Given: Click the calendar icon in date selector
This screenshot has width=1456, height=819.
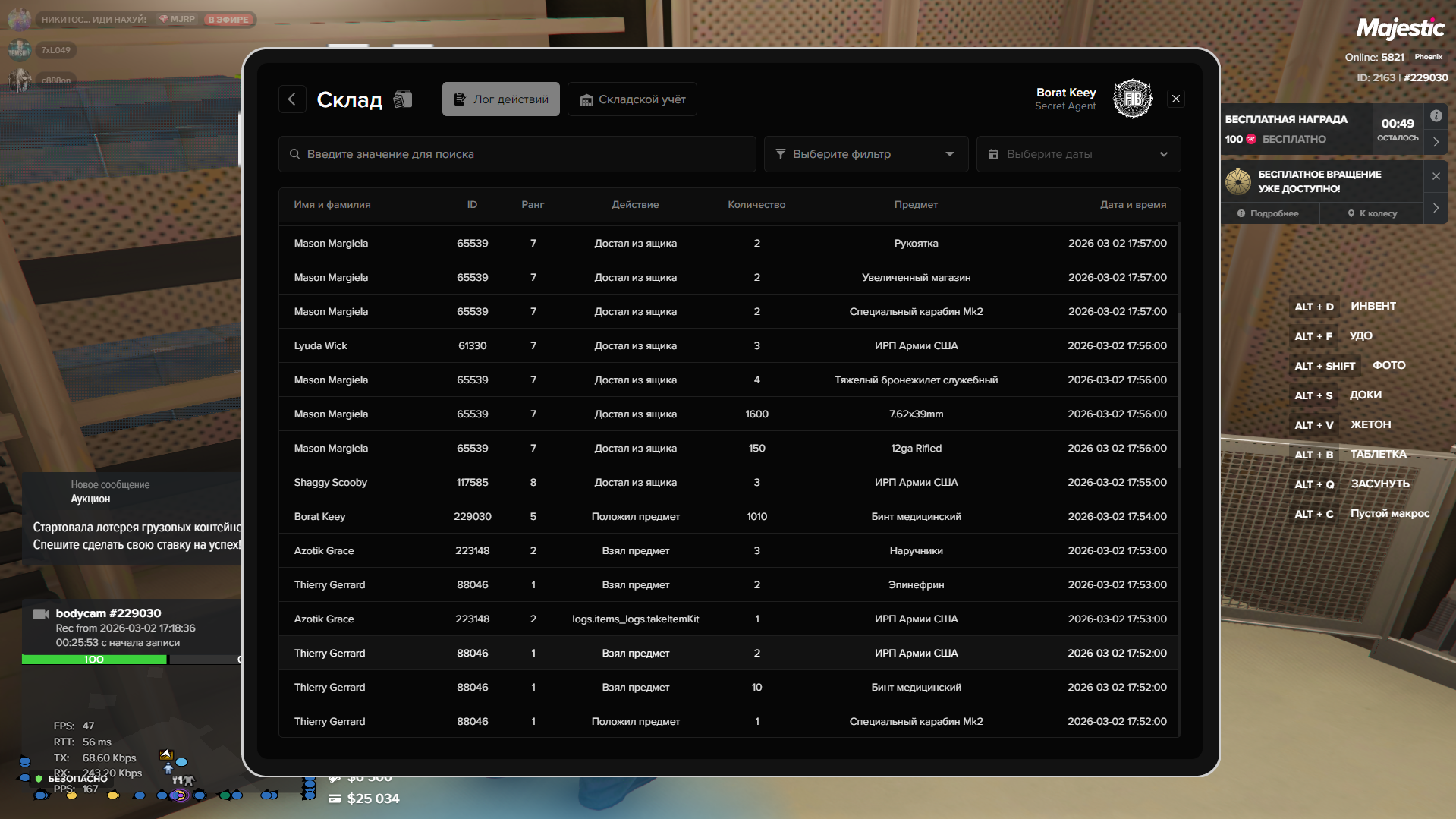Looking at the screenshot, I should click(x=993, y=154).
